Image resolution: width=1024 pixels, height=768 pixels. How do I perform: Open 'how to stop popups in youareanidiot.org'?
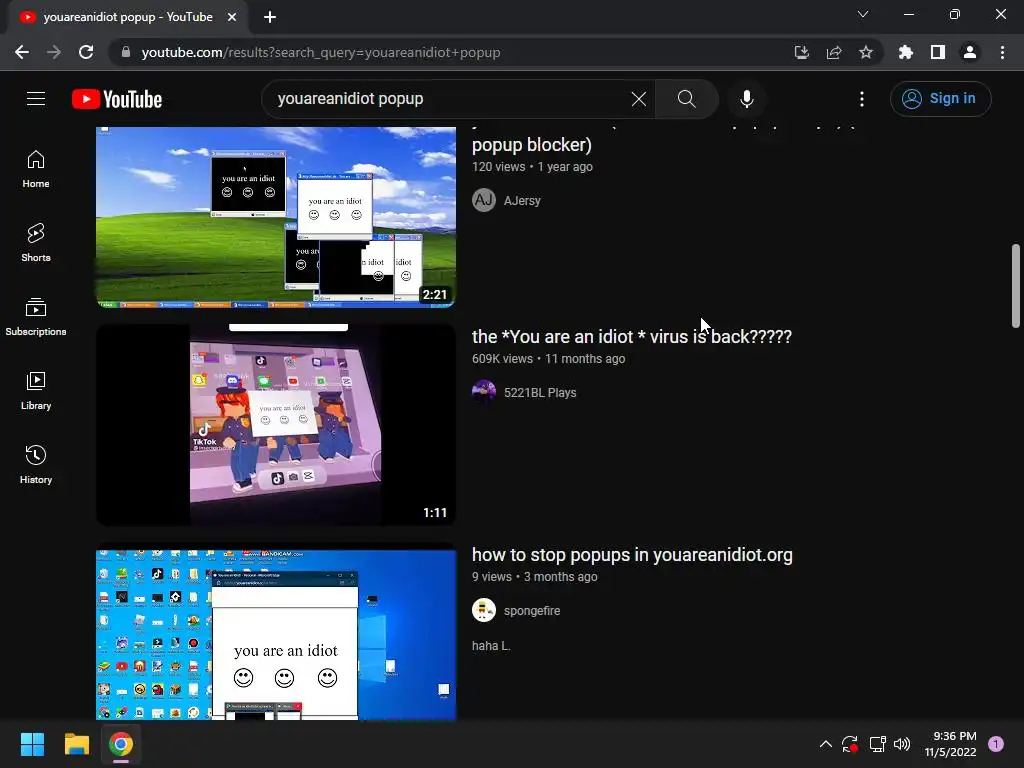click(x=632, y=554)
